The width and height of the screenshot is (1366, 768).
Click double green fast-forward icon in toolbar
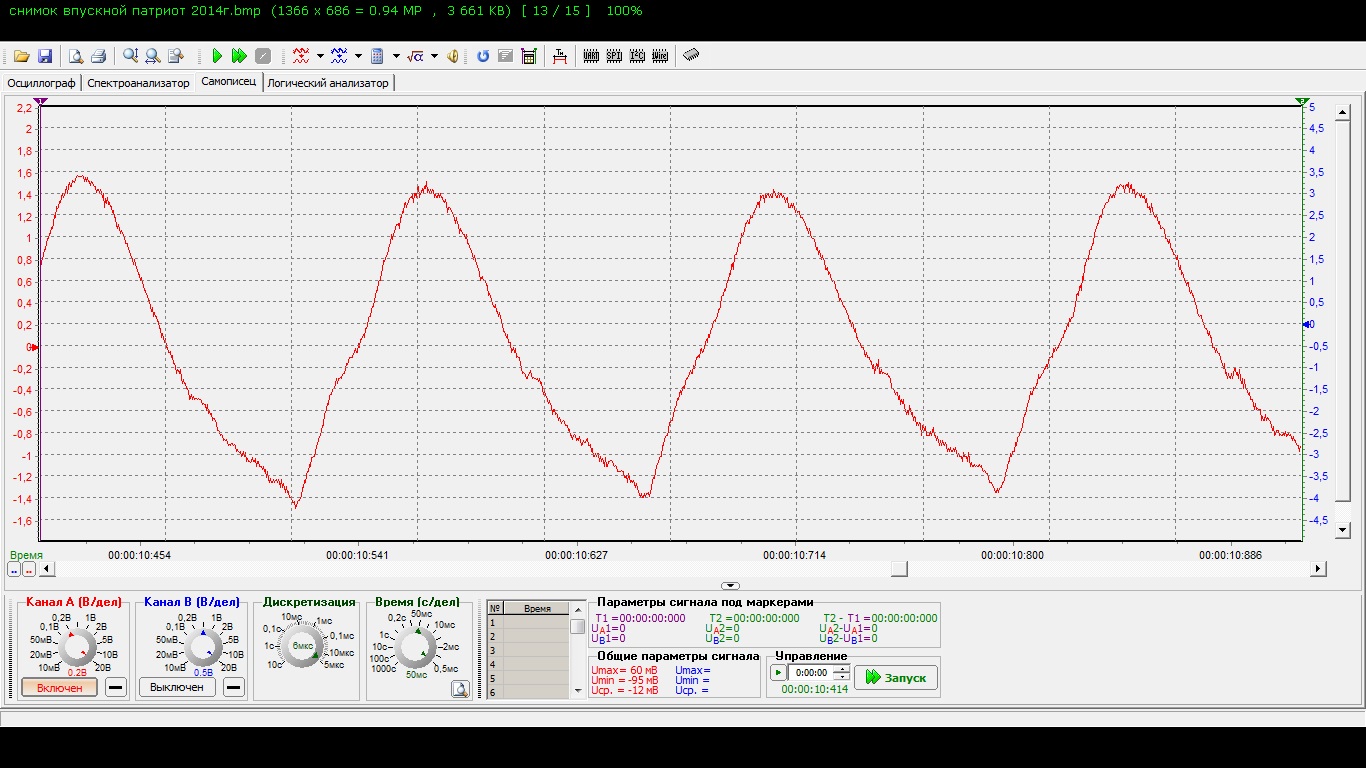point(239,56)
